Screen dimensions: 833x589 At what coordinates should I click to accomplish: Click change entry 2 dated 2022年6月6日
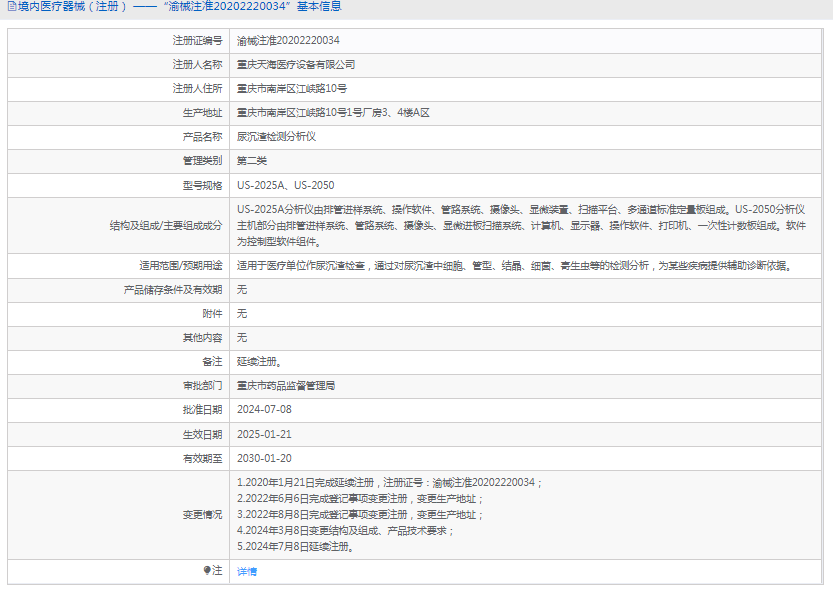click(x=360, y=499)
